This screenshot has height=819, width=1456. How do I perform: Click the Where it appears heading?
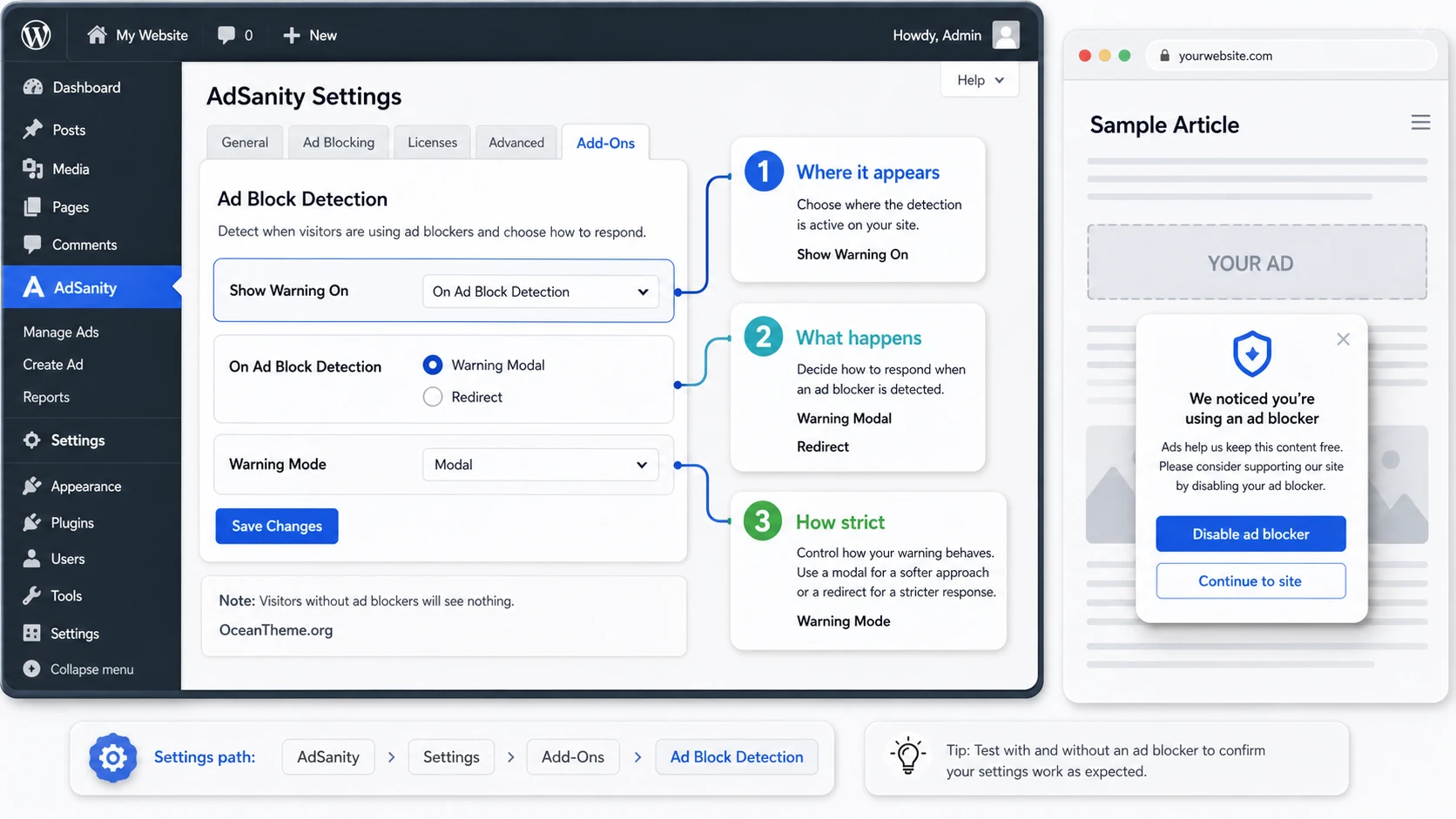point(868,172)
